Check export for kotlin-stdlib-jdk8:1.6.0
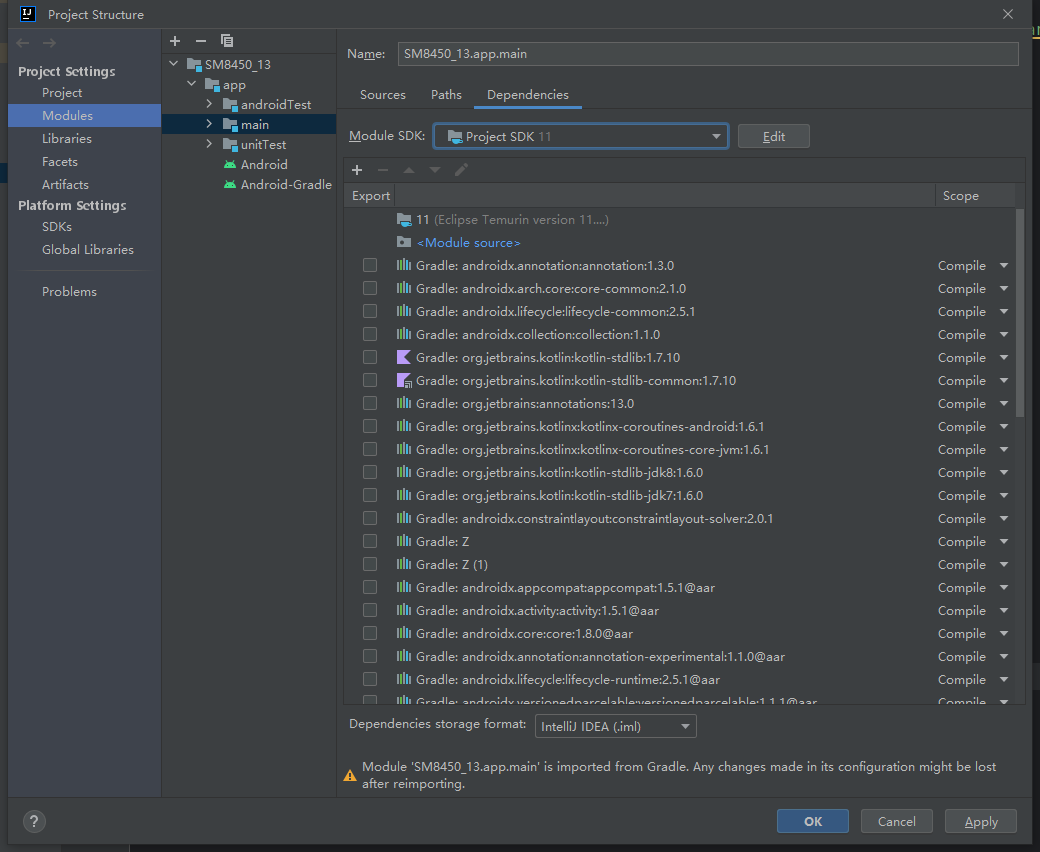The width and height of the screenshot is (1040, 852). [x=370, y=472]
